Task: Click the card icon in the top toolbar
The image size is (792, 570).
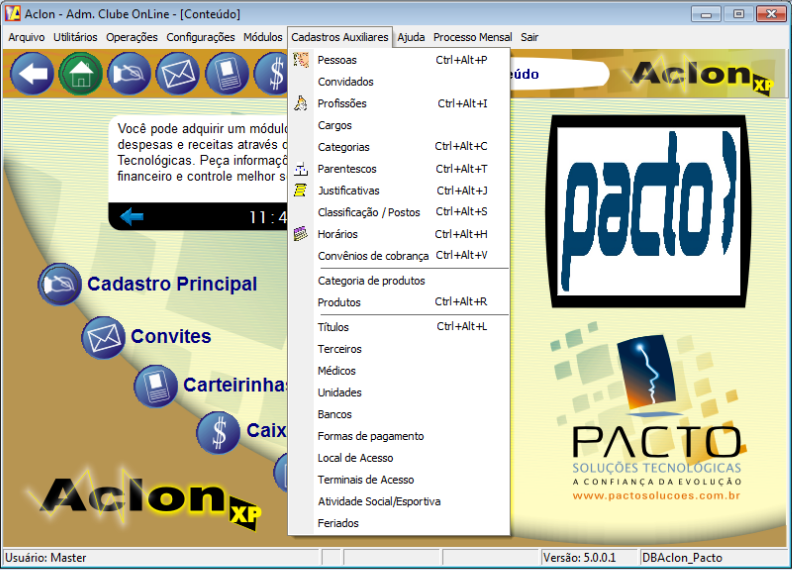Action: [226, 74]
